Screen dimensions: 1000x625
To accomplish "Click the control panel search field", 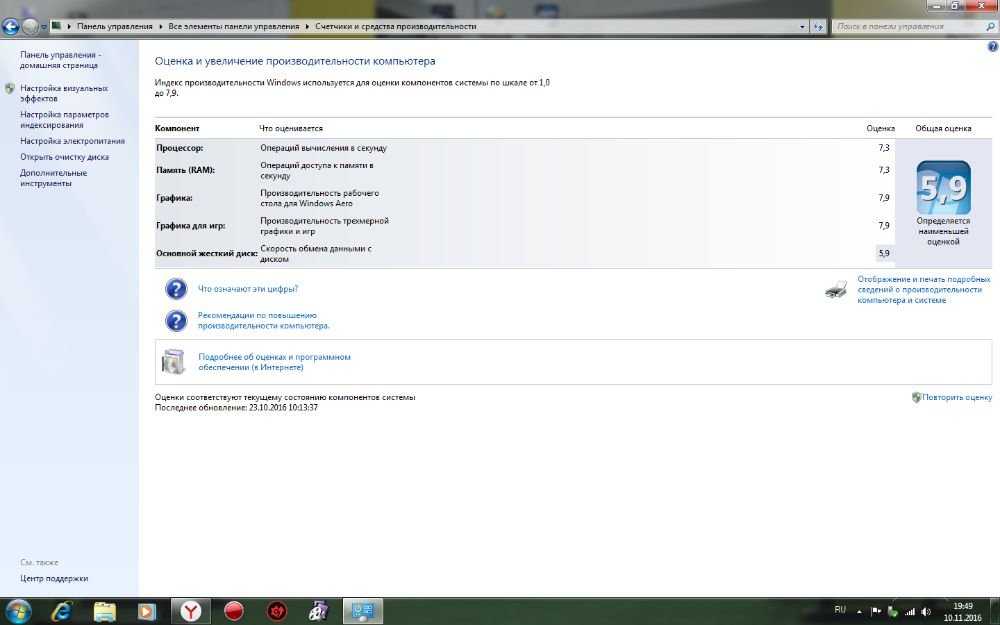I will point(909,26).
